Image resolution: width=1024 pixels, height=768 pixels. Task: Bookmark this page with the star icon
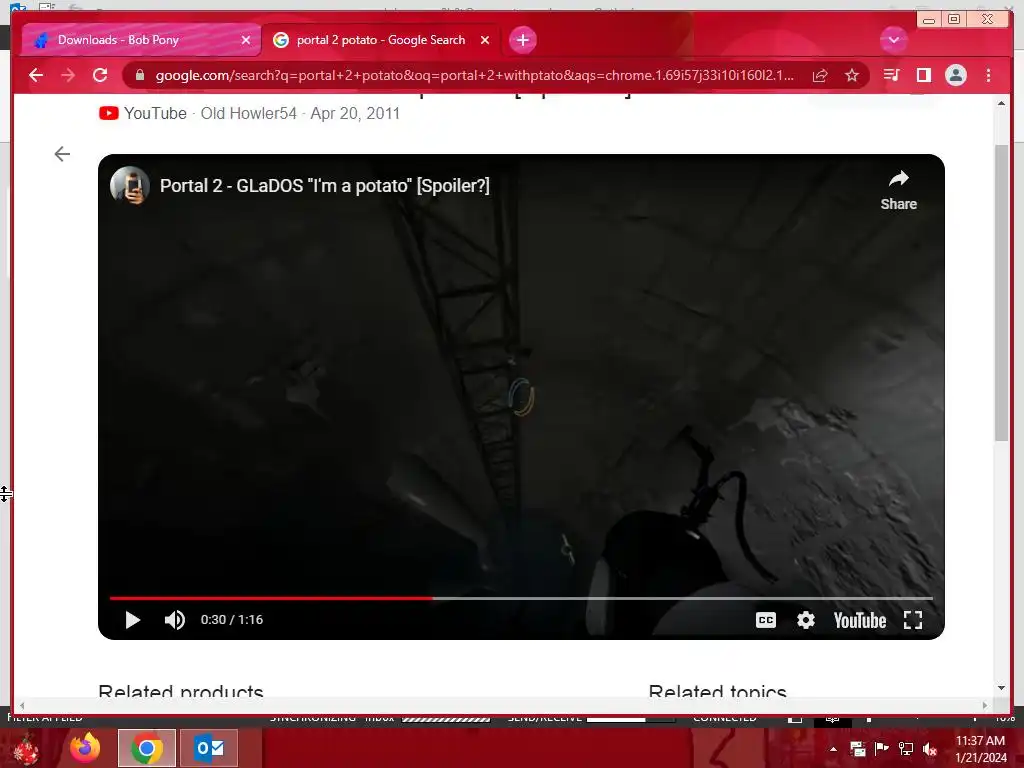852,75
